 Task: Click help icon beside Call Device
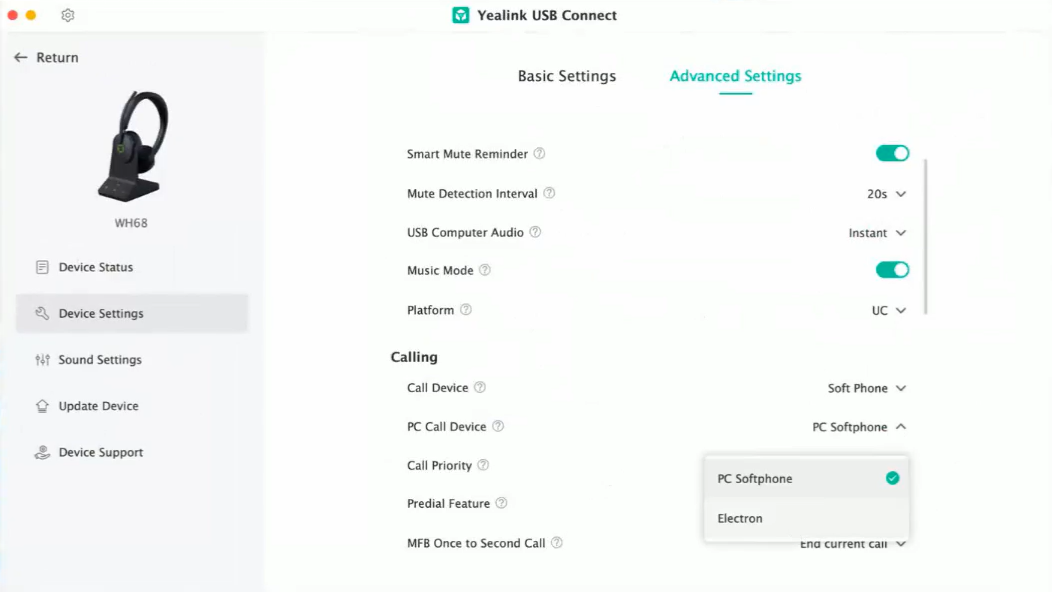[x=480, y=387]
